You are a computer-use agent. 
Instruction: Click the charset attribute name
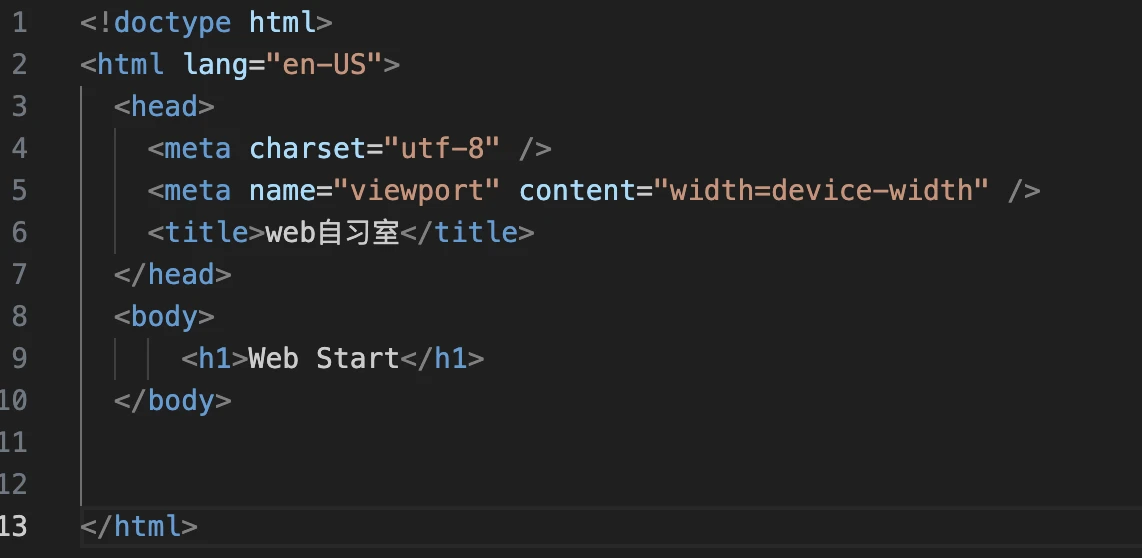pyautogui.click(x=307, y=149)
